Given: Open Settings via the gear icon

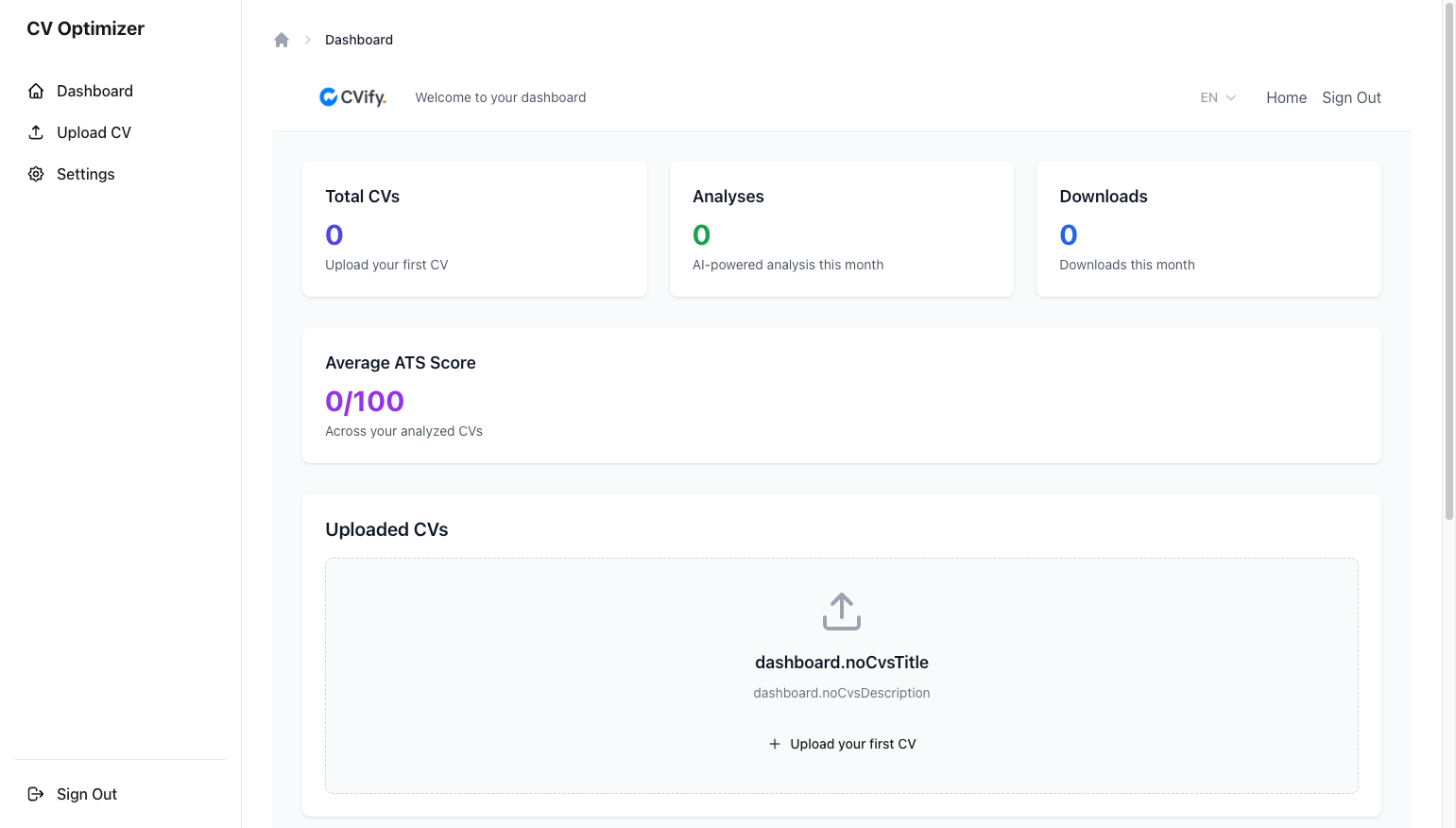Looking at the screenshot, I should click(x=36, y=174).
